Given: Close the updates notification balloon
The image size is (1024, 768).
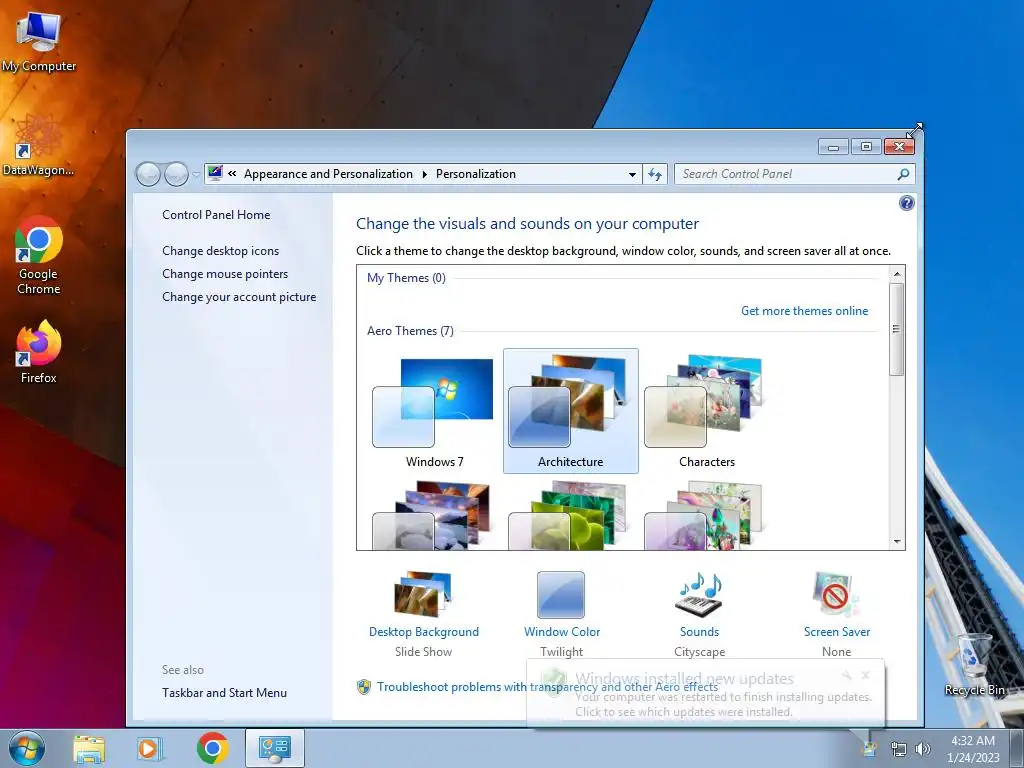Looking at the screenshot, I should point(865,675).
